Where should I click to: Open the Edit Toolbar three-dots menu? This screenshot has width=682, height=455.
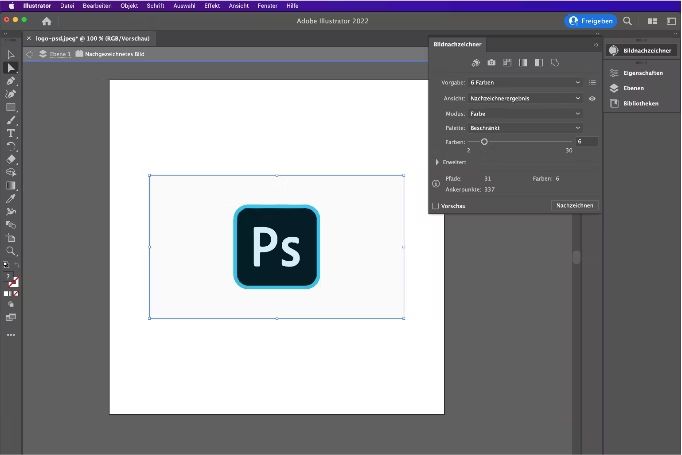11,335
